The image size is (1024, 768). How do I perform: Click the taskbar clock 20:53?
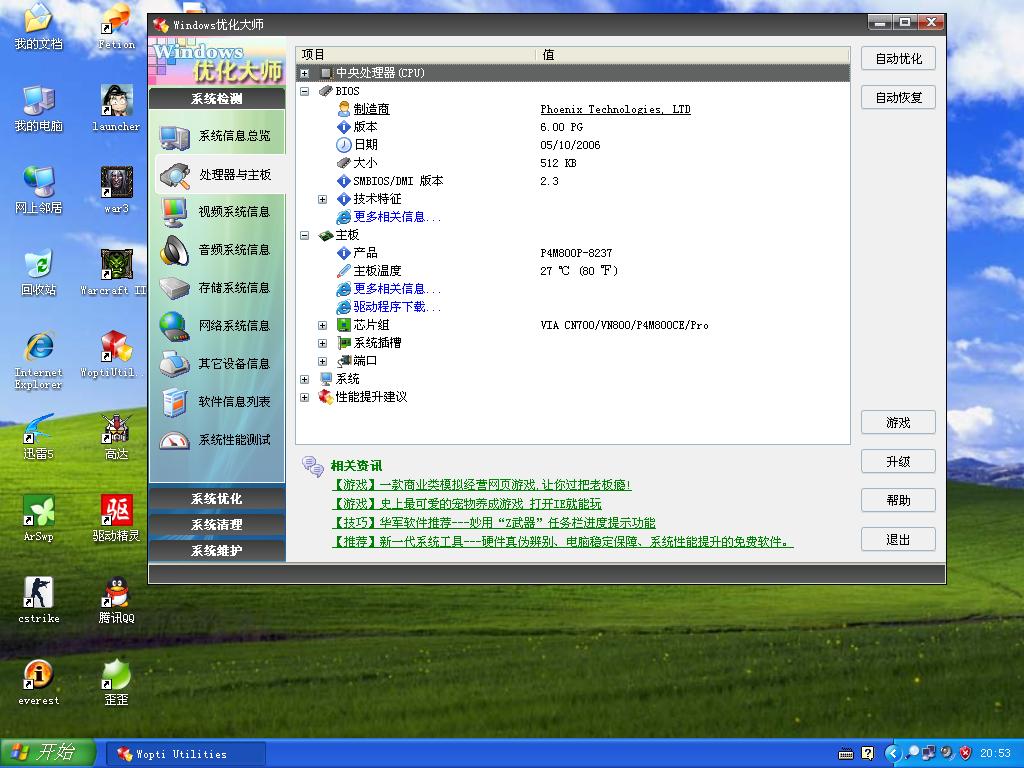pos(995,754)
